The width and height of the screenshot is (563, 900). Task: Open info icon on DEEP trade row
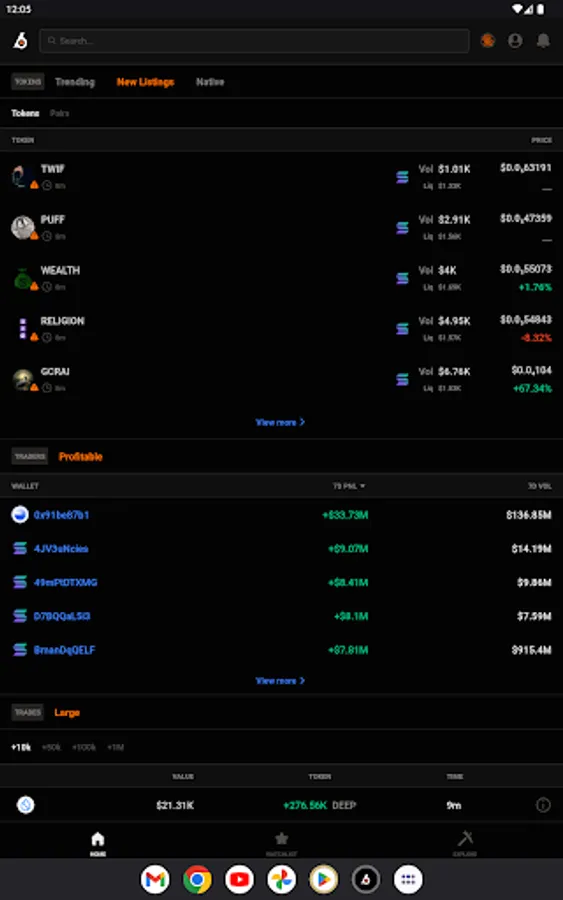[x=543, y=805]
